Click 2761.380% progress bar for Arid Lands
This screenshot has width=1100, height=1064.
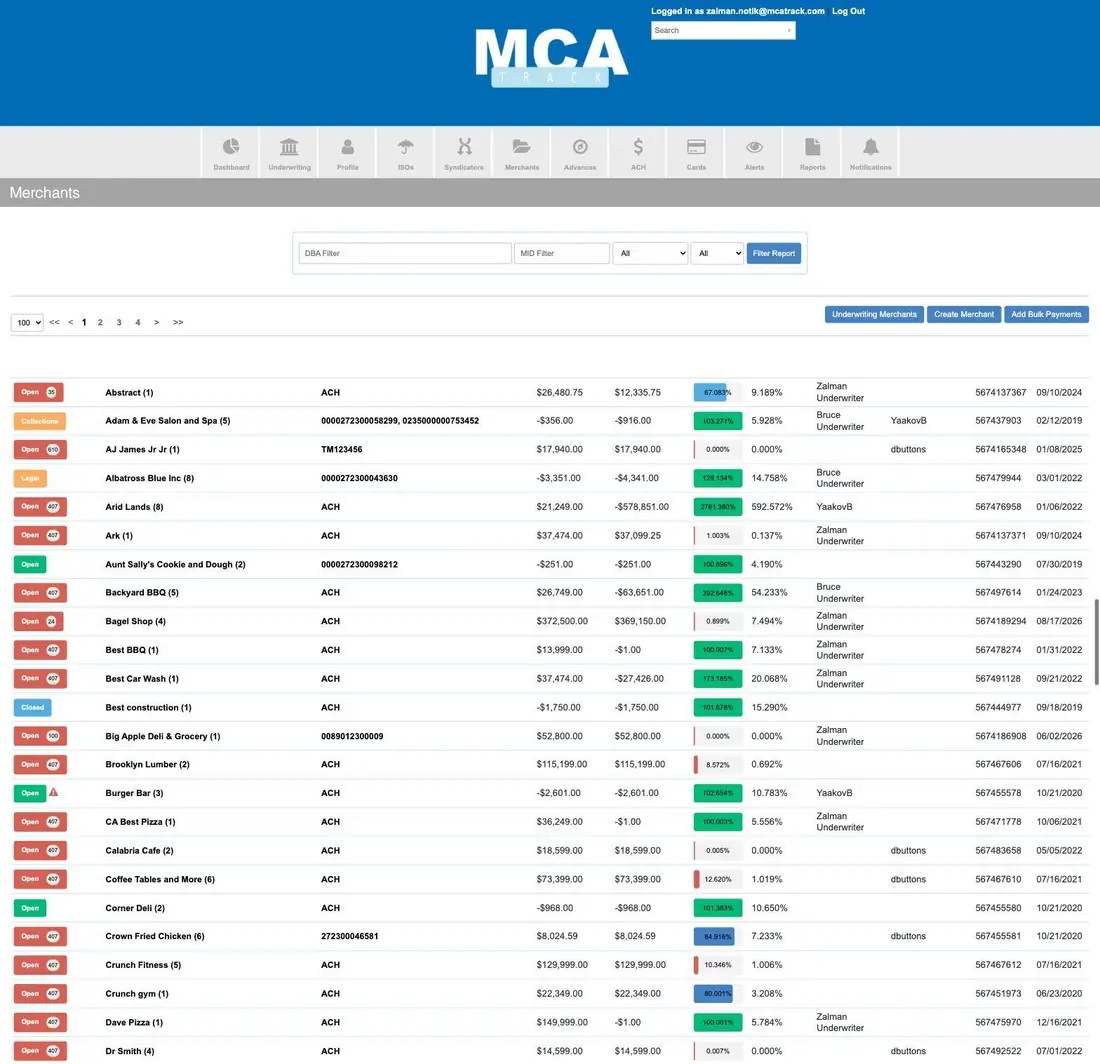click(x=718, y=506)
